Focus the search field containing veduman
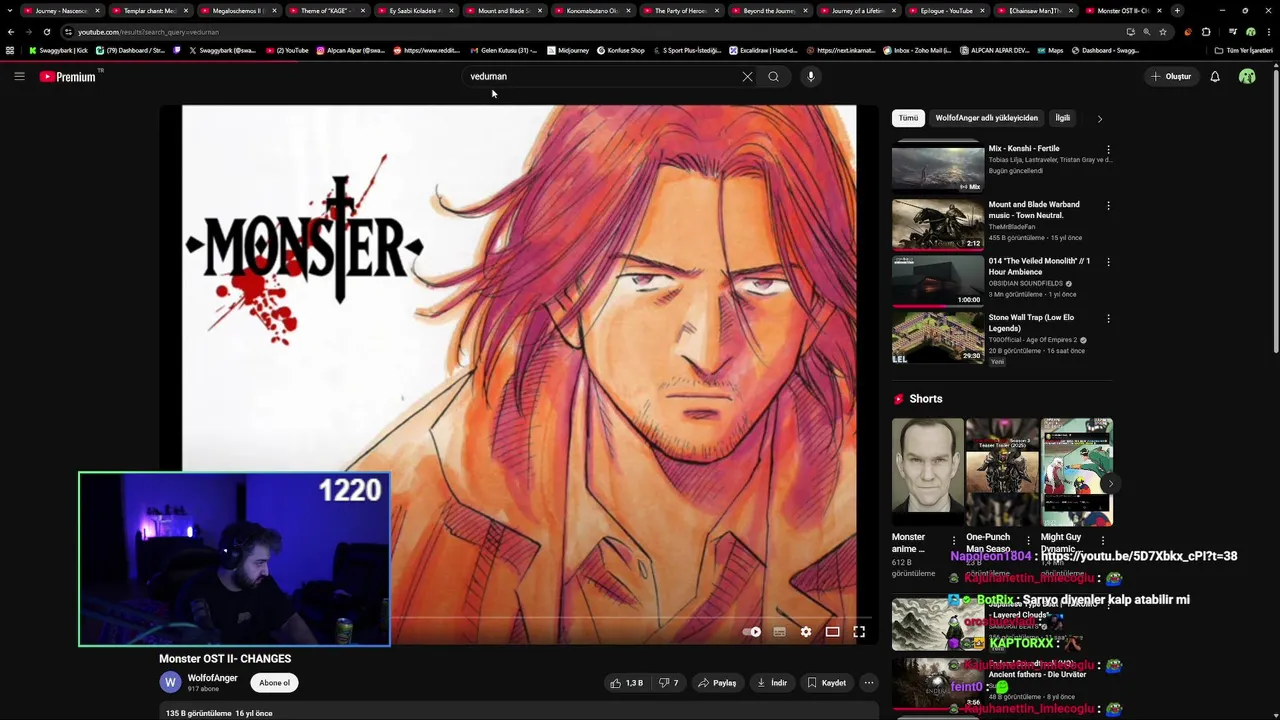This screenshot has height=720, width=1280. [x=600, y=76]
